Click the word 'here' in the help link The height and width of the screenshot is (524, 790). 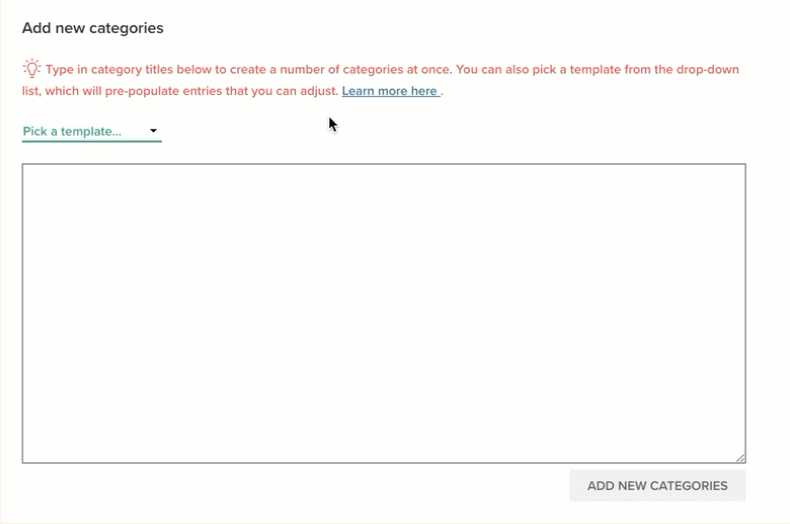point(424,91)
